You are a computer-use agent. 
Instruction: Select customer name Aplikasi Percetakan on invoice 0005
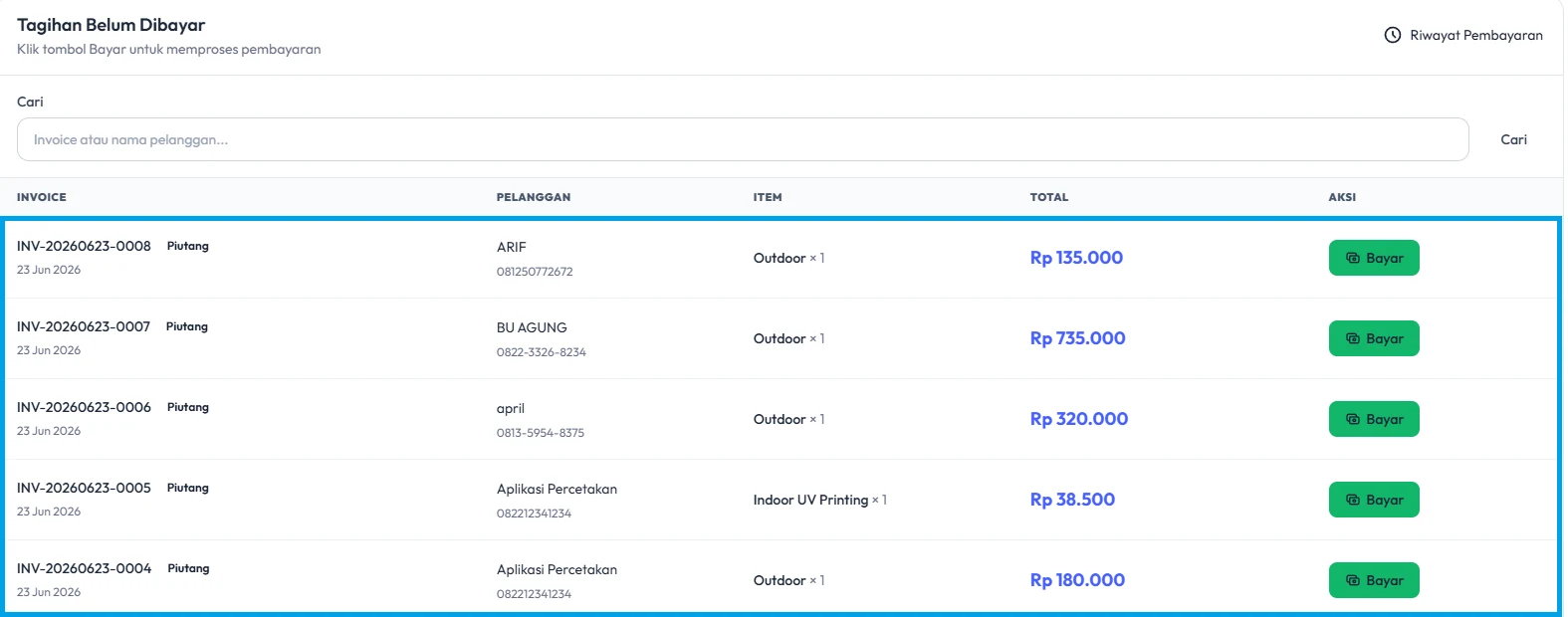(x=557, y=489)
